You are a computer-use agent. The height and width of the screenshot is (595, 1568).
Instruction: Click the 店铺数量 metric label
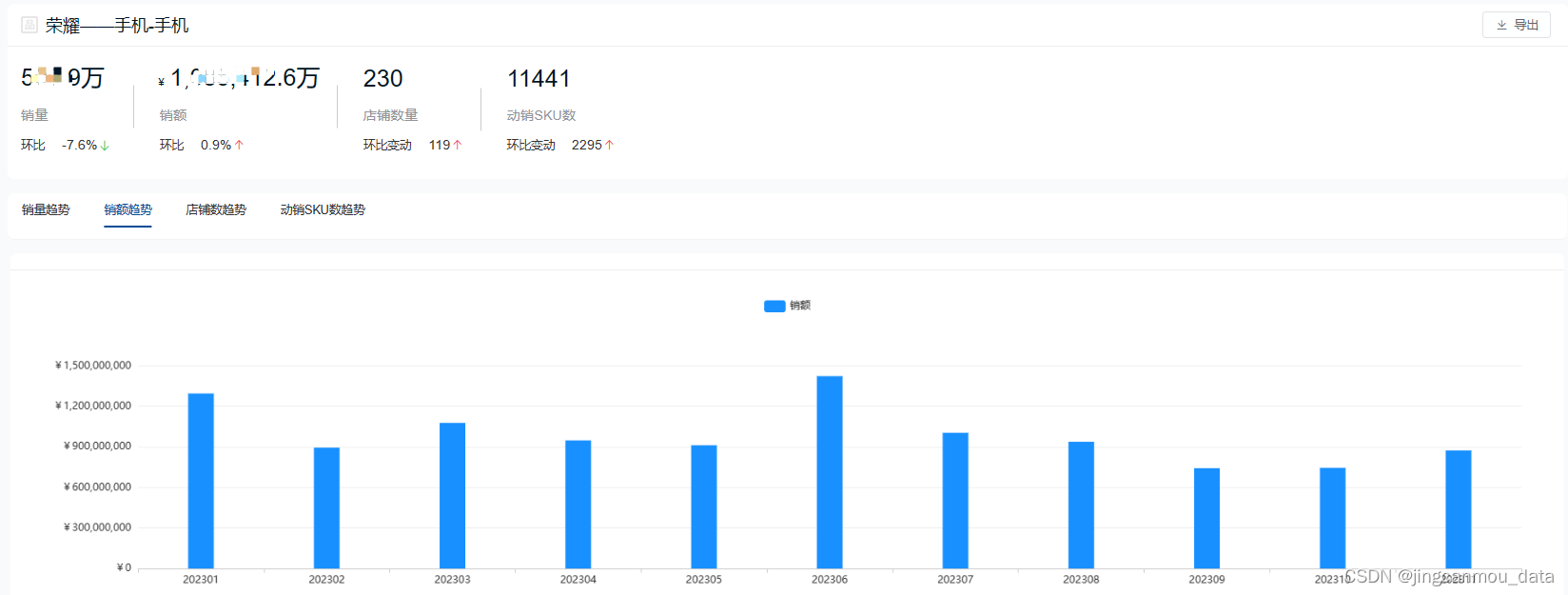point(390,115)
